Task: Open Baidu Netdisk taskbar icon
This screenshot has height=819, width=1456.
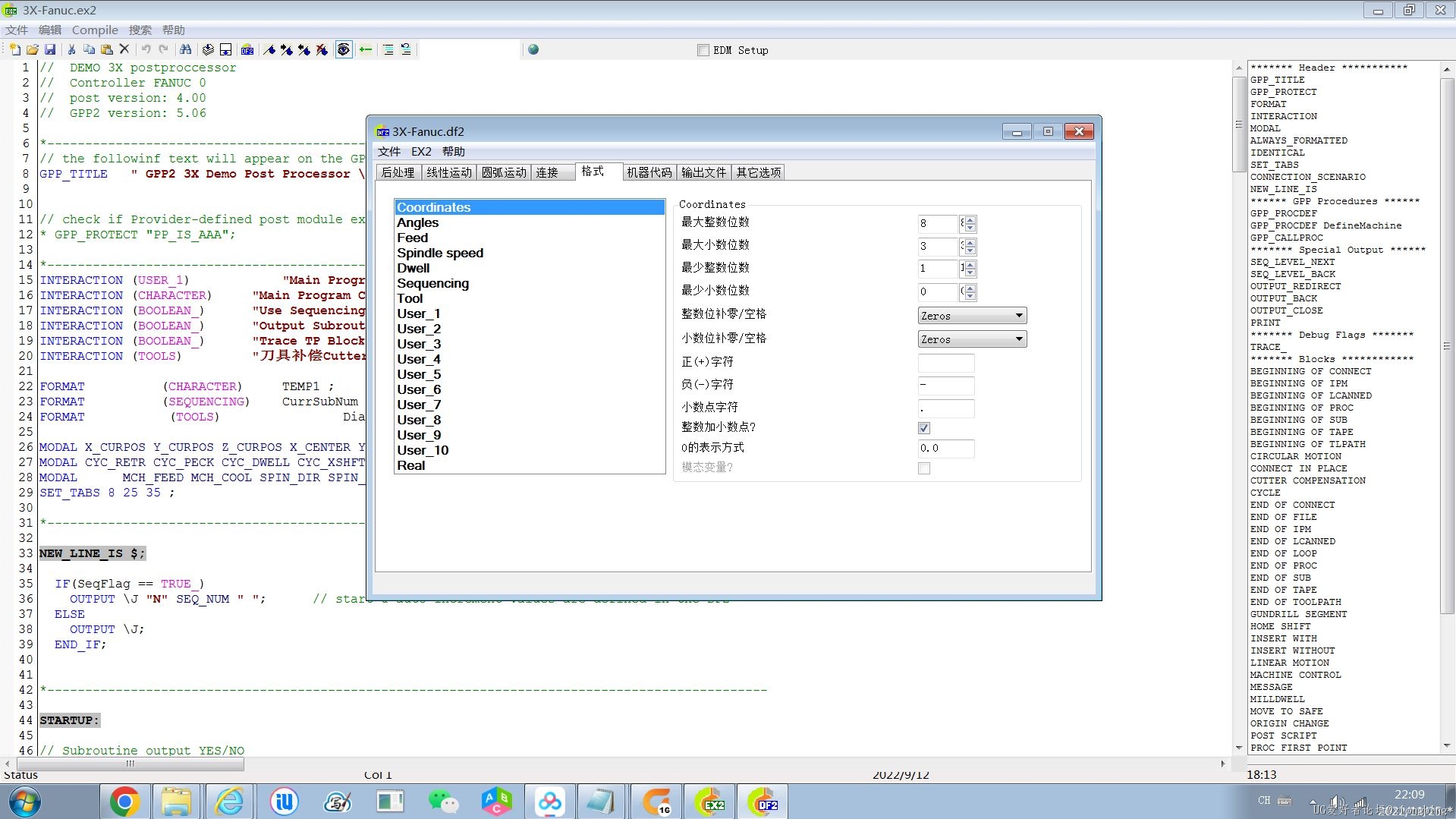Action: (x=549, y=802)
